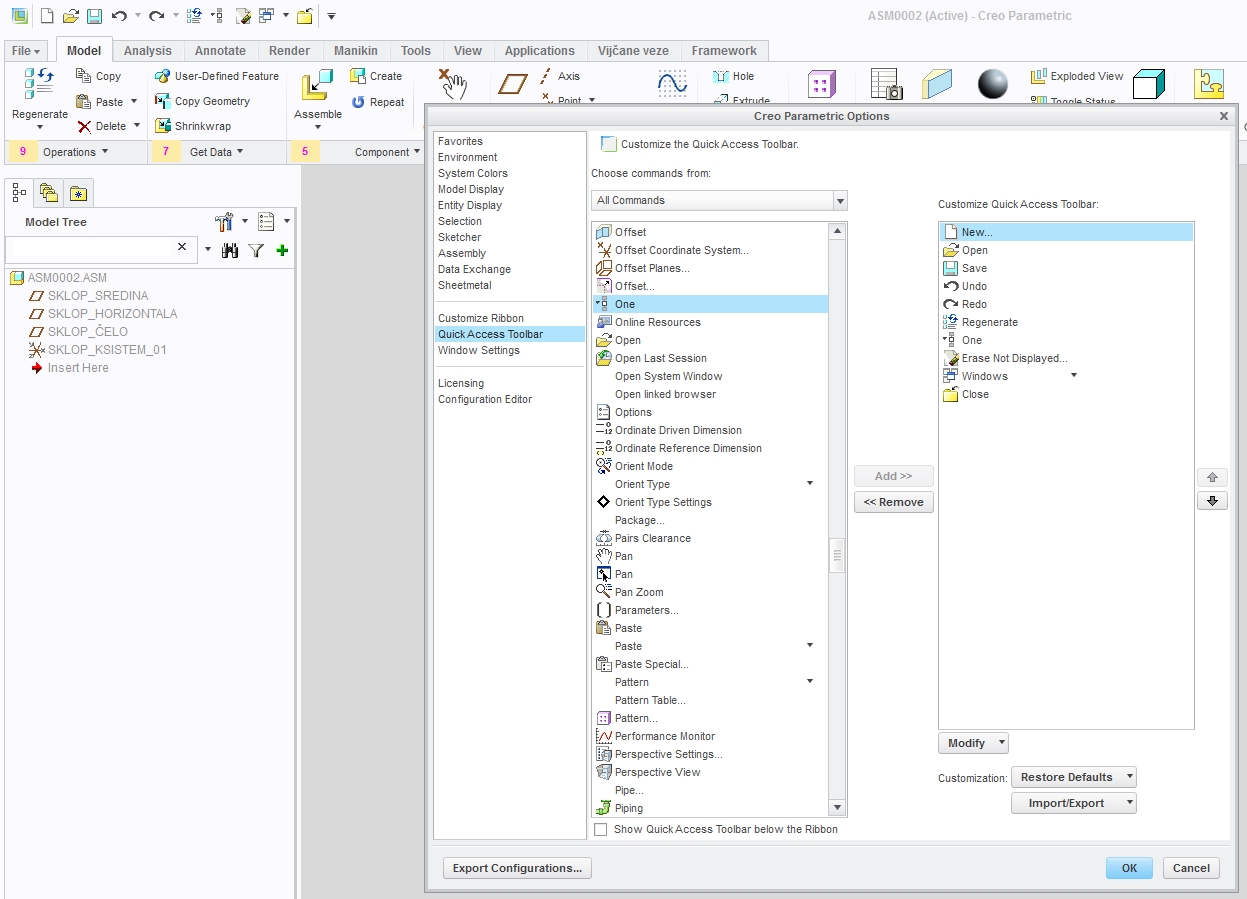Switch to the Framework tab
Viewport: 1247px width, 899px height.
(724, 50)
